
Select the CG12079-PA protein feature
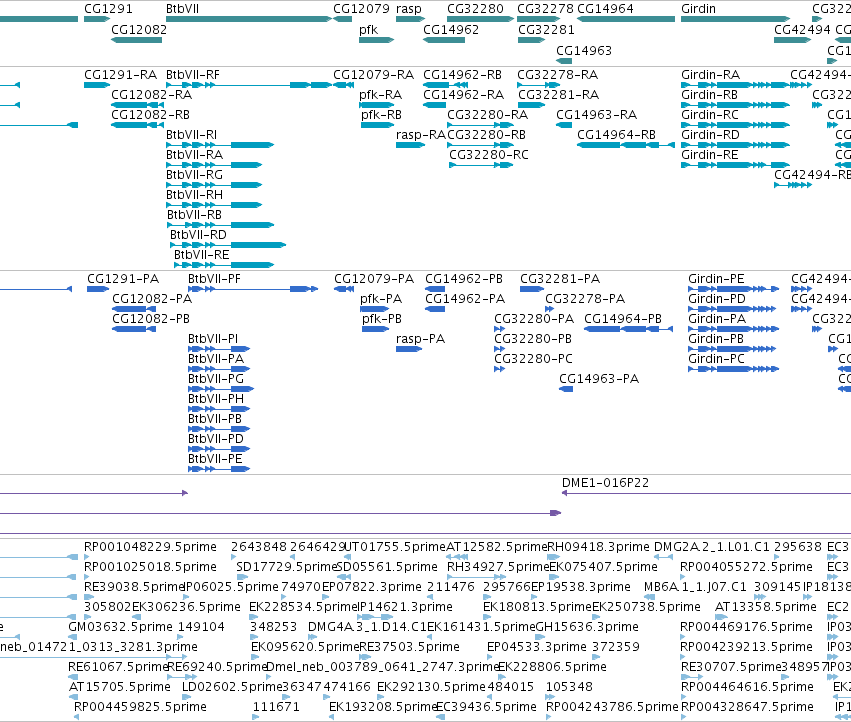coord(344,289)
